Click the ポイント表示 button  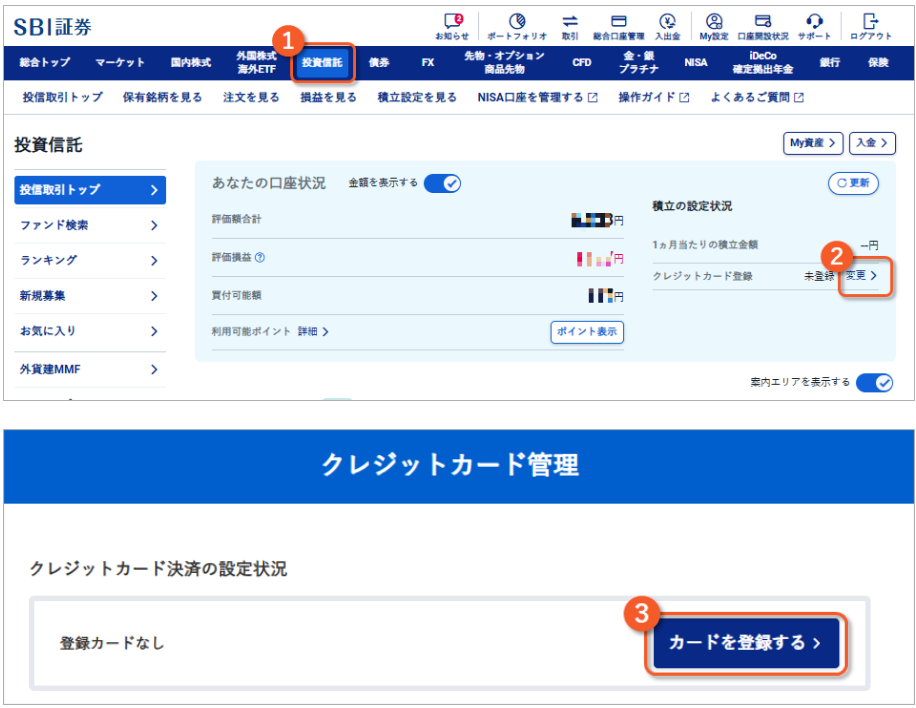click(x=587, y=332)
